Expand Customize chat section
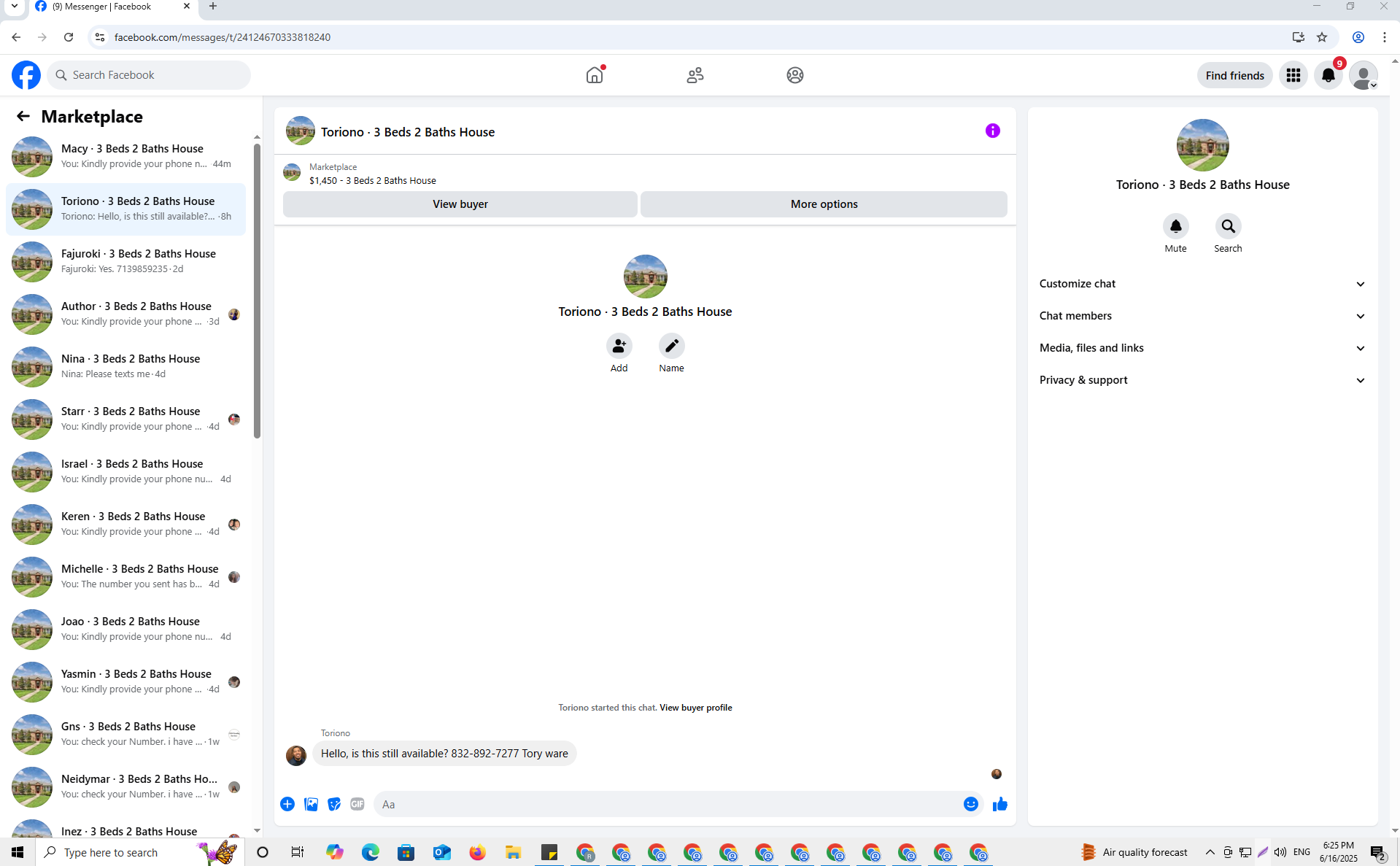The width and height of the screenshot is (1400, 866). click(1202, 284)
